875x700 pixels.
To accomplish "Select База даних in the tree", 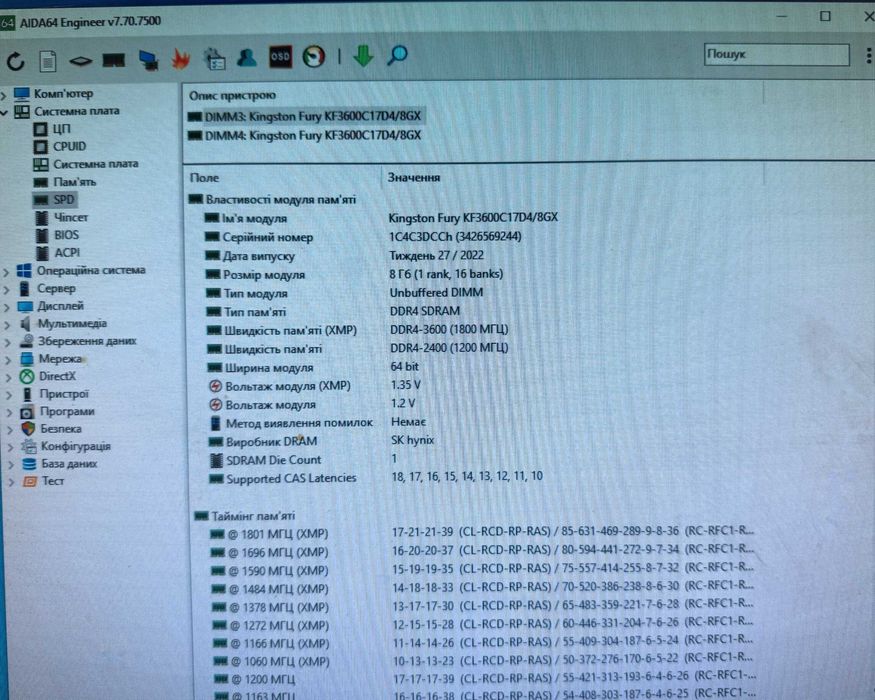I will (59, 464).
